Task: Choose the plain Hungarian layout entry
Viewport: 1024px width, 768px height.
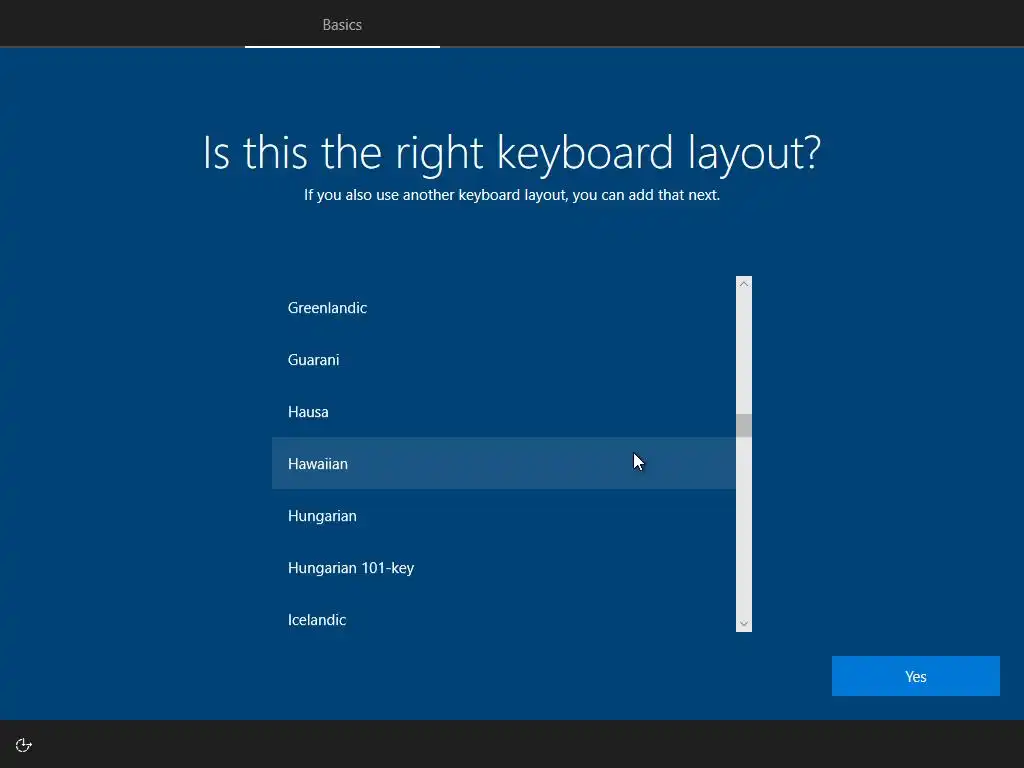Action: pyautogui.click(x=504, y=516)
